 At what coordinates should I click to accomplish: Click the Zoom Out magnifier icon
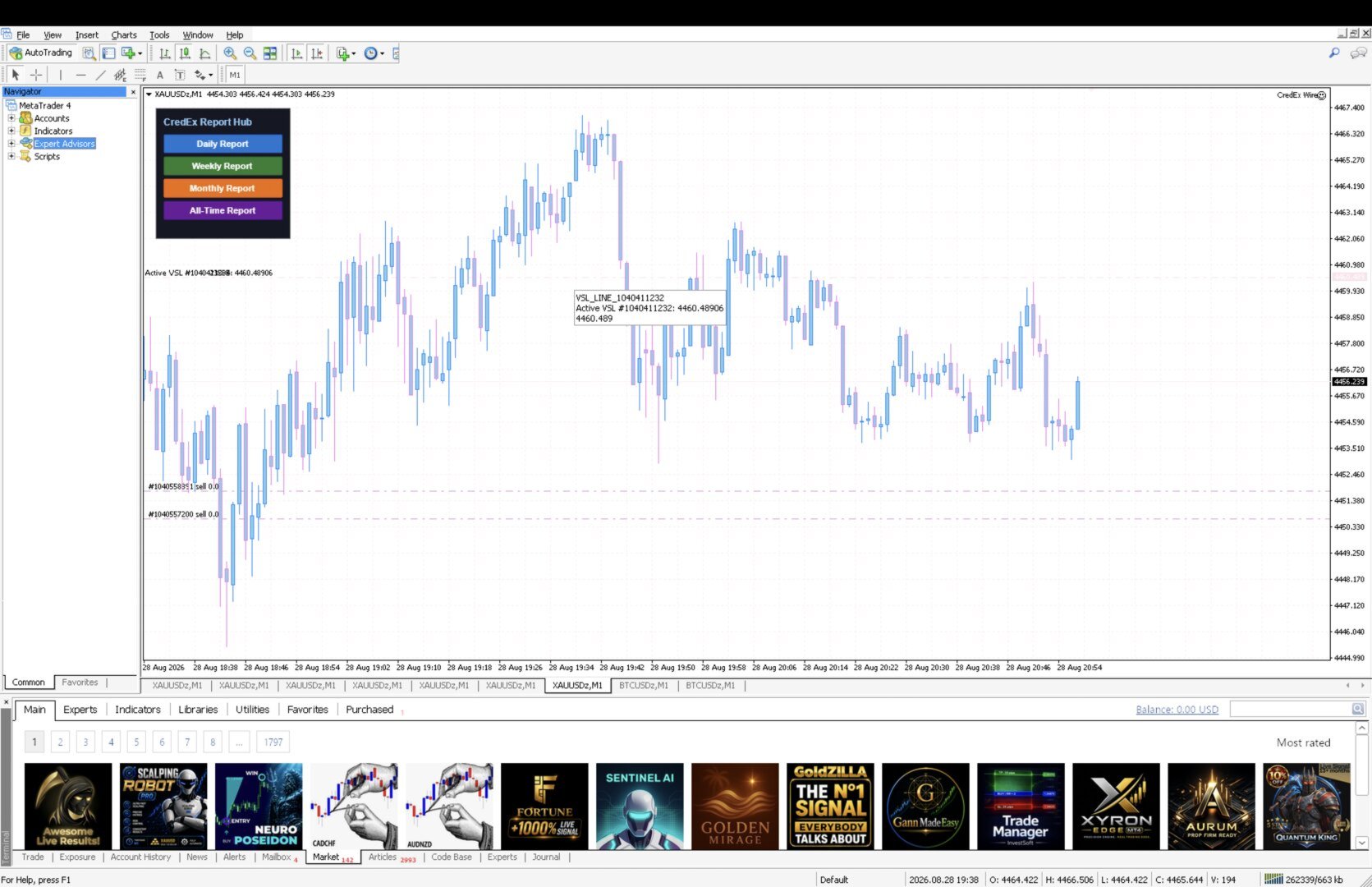tap(250, 53)
